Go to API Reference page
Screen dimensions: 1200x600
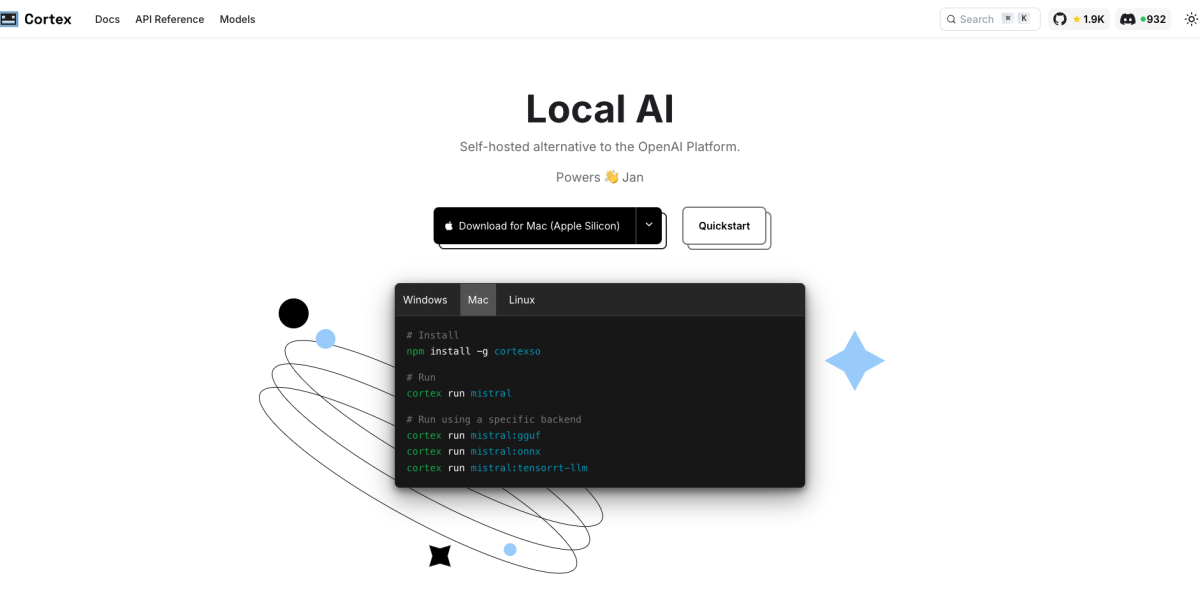click(169, 19)
